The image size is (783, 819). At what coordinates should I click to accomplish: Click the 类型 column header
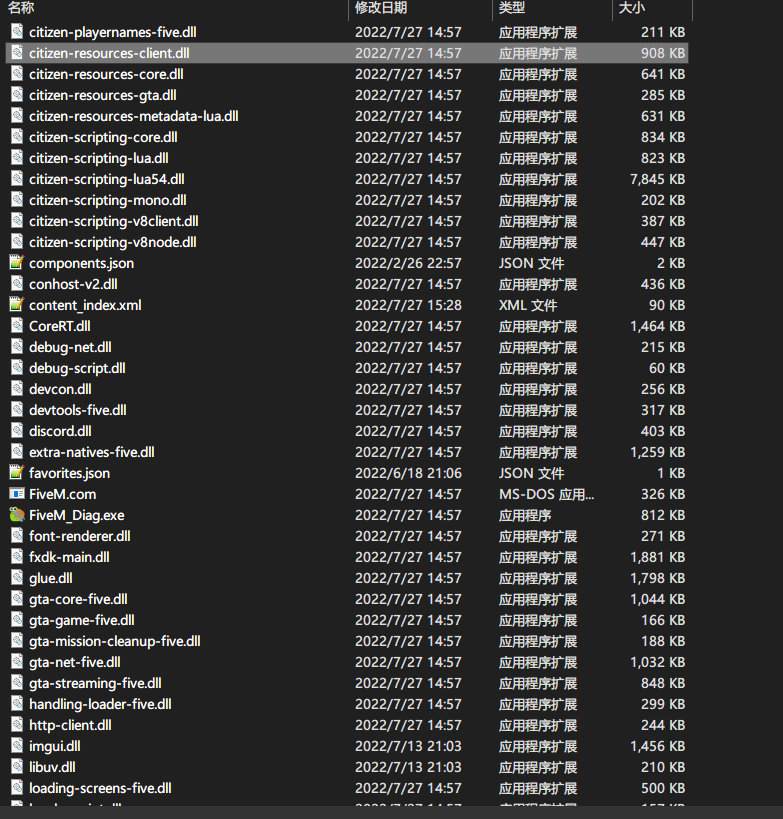point(511,7)
